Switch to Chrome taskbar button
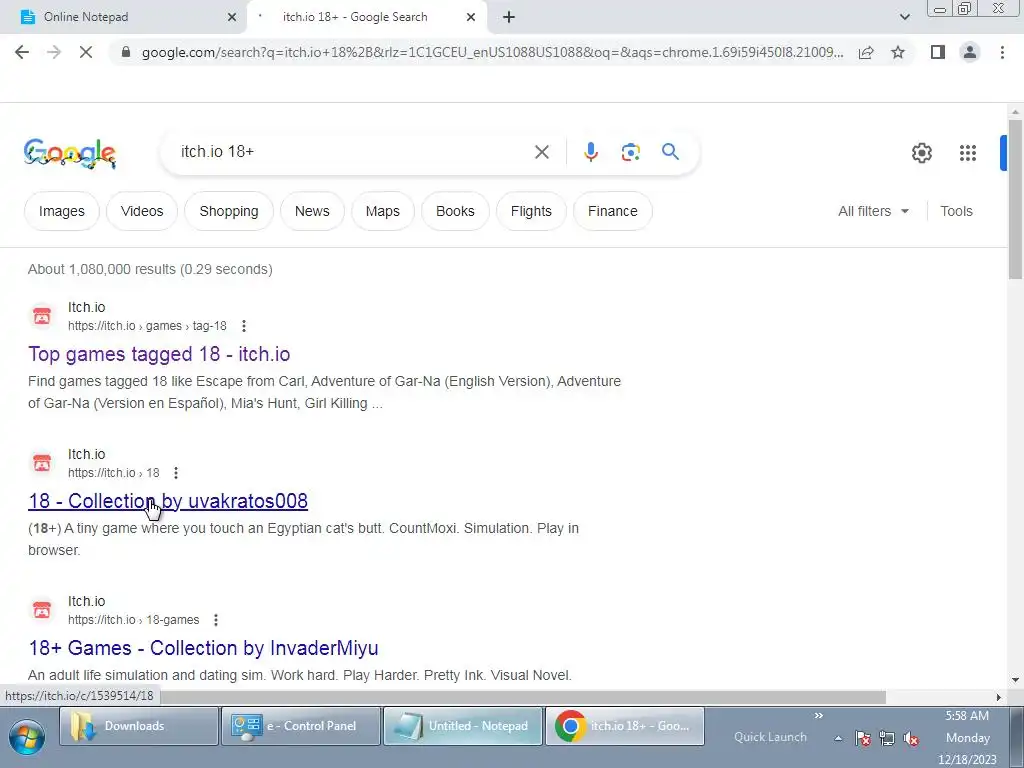This screenshot has height=768, width=1024. tap(624, 726)
